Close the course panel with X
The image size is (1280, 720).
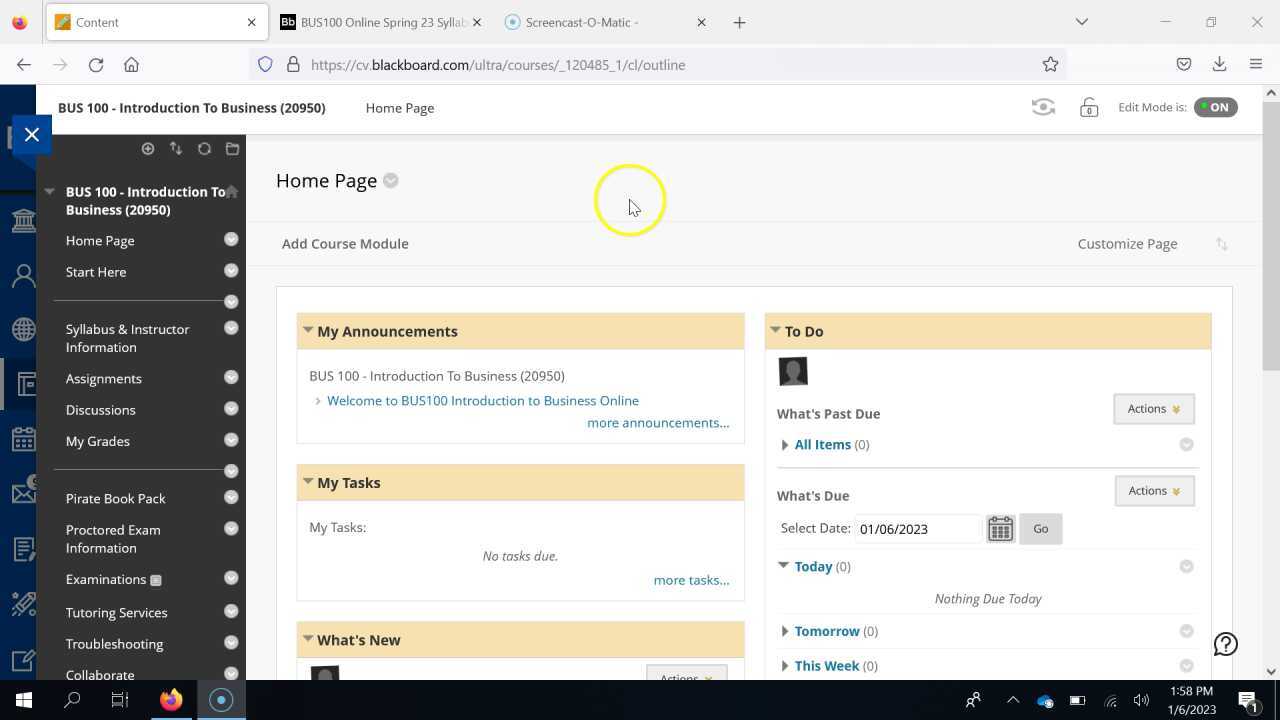click(32, 135)
